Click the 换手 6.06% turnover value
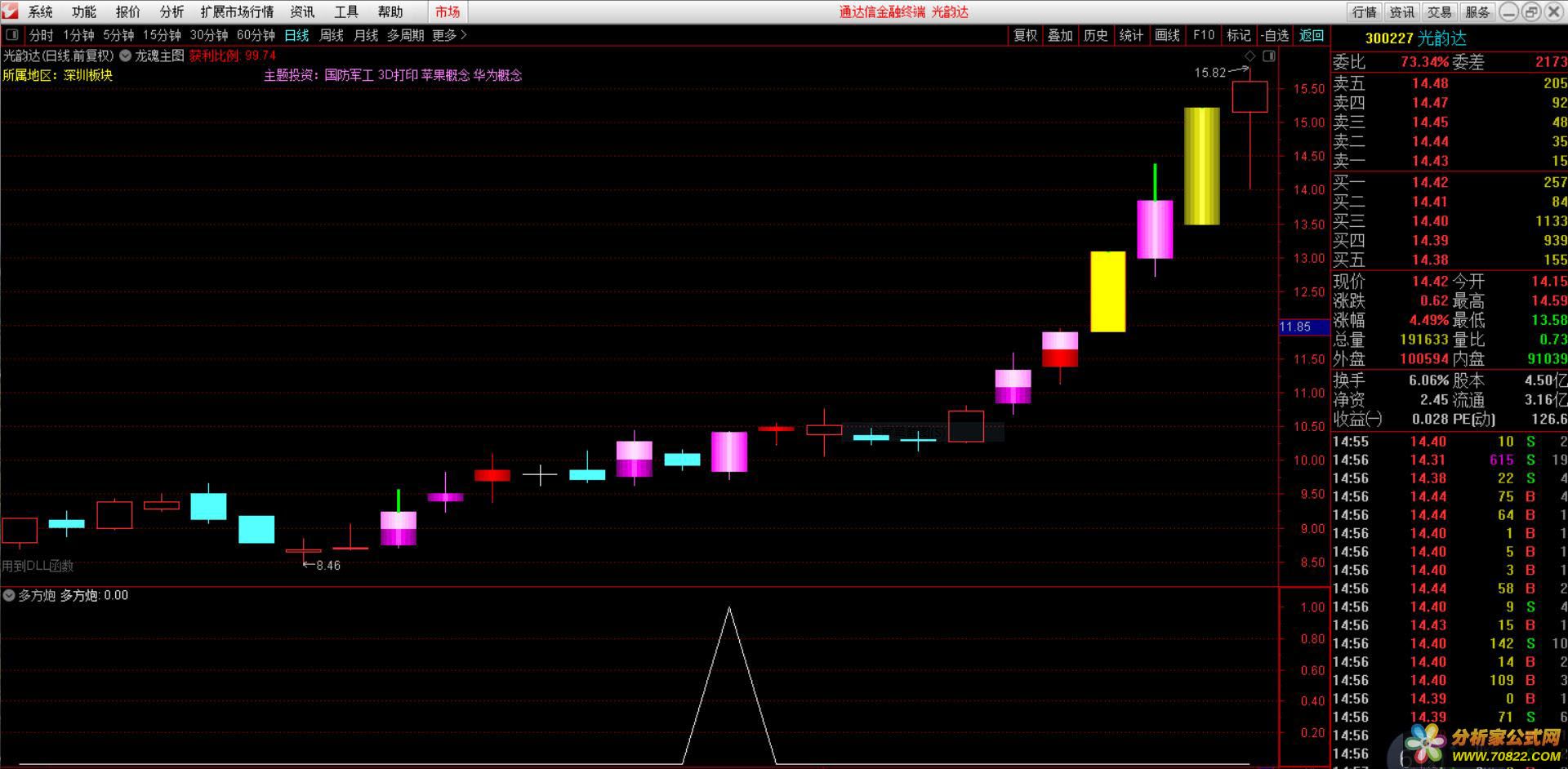The height and width of the screenshot is (769, 1568). [1428, 380]
